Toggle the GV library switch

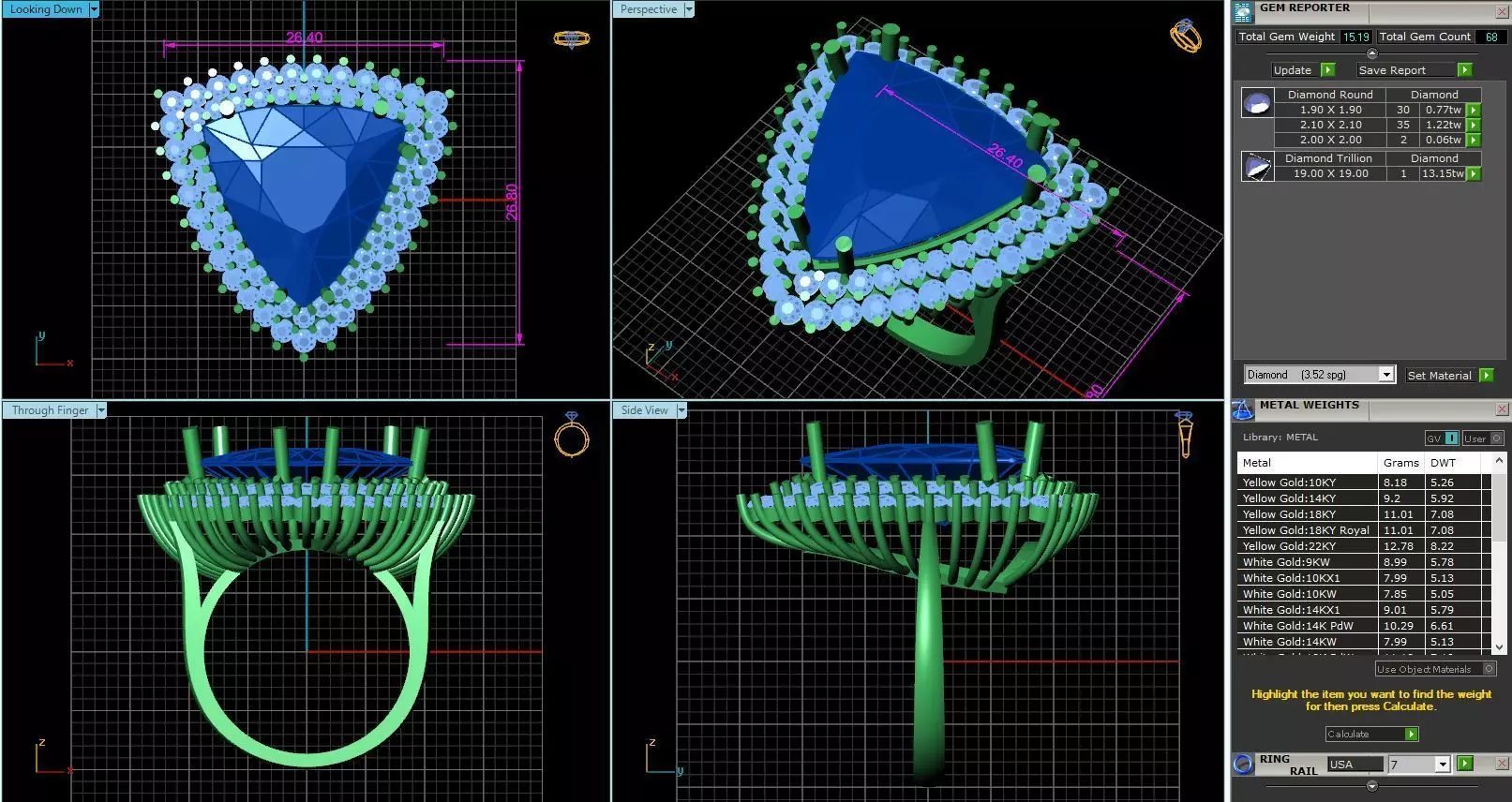[x=1442, y=438]
